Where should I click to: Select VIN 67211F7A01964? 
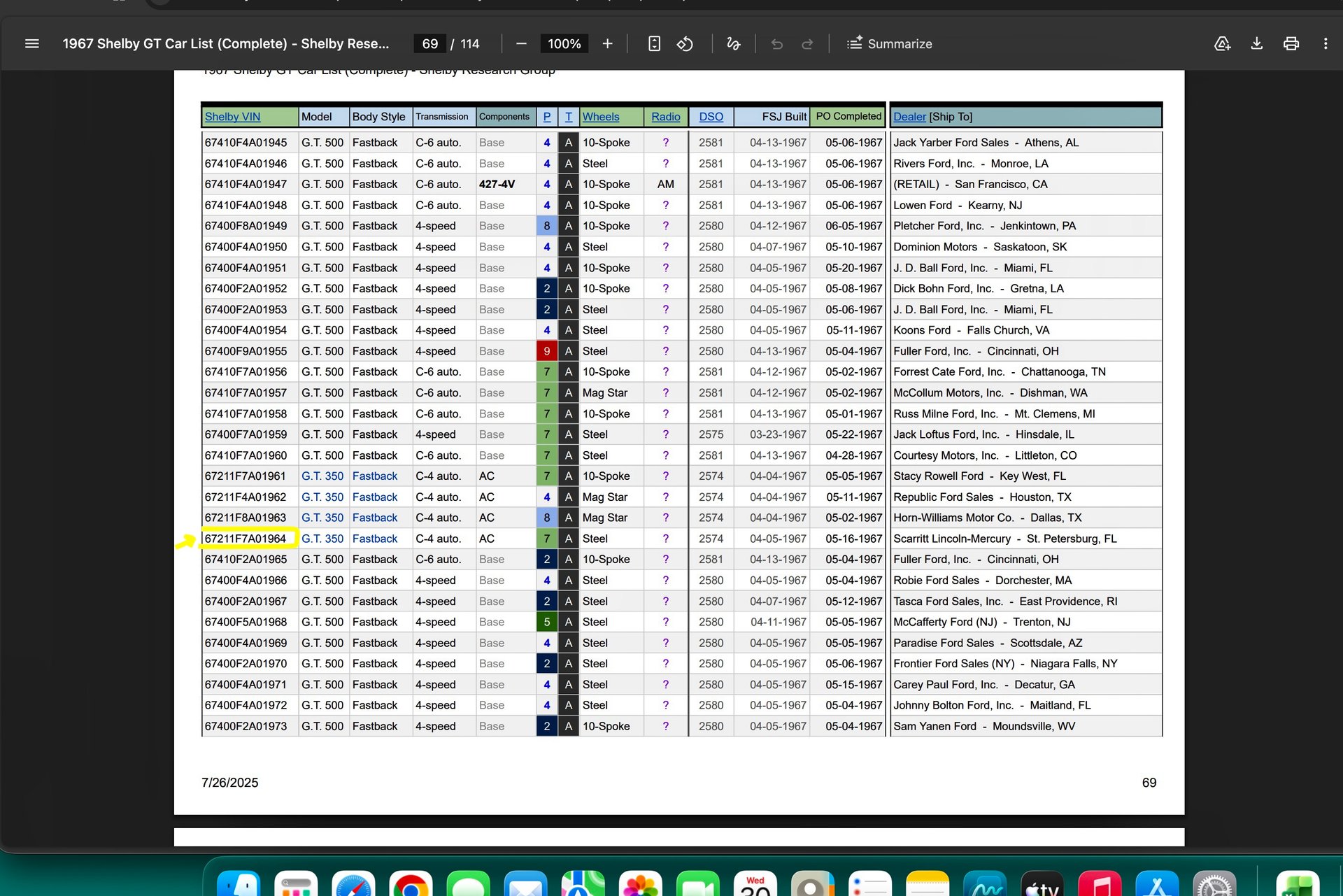point(246,539)
